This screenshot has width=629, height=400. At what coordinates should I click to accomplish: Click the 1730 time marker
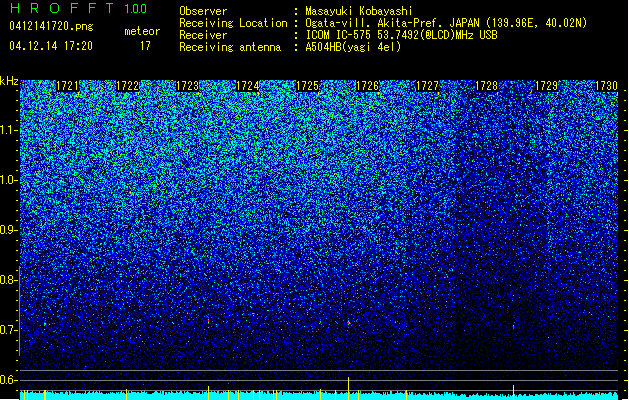[606, 86]
